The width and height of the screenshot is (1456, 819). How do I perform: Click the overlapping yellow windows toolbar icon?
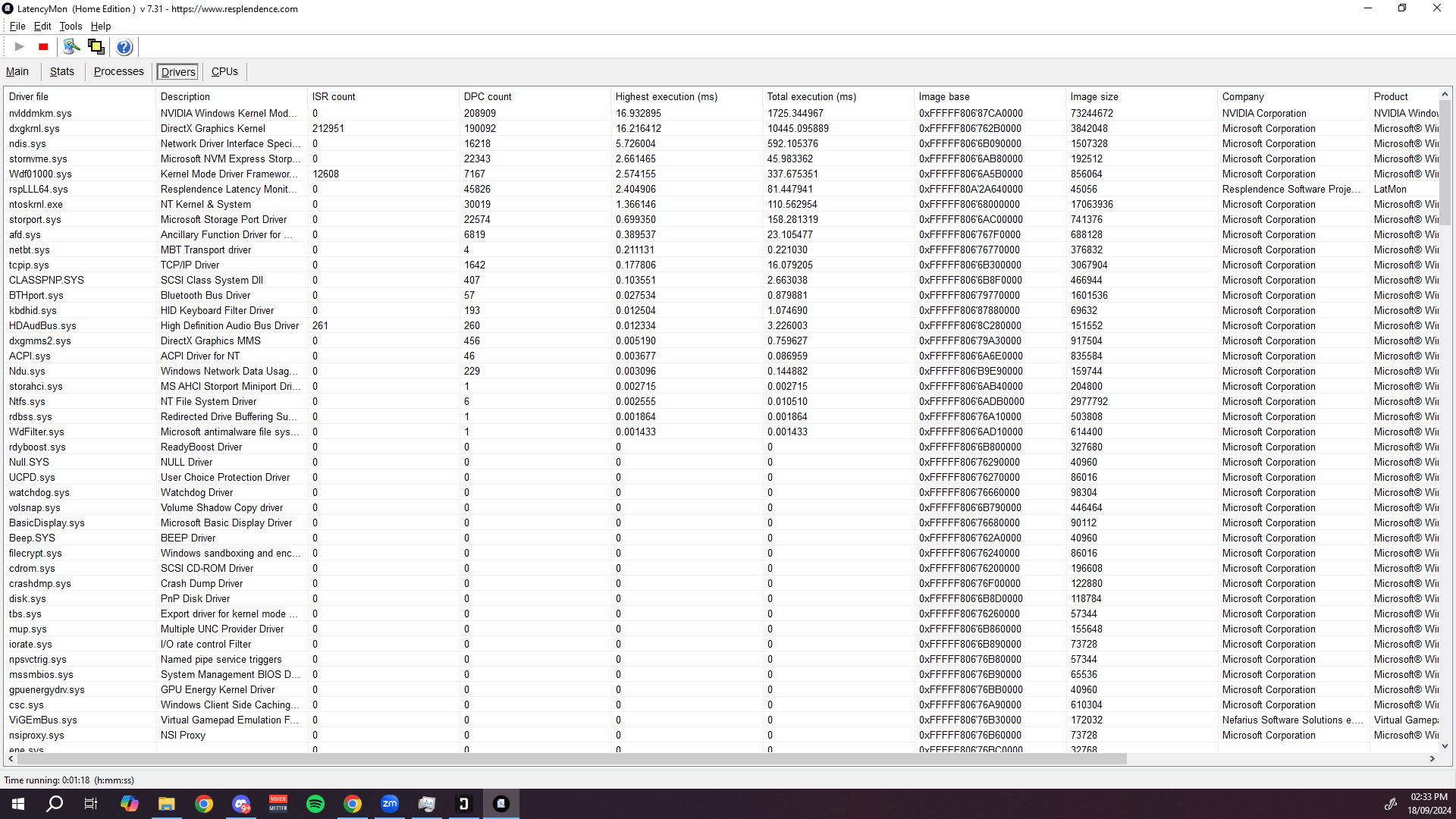tap(96, 47)
